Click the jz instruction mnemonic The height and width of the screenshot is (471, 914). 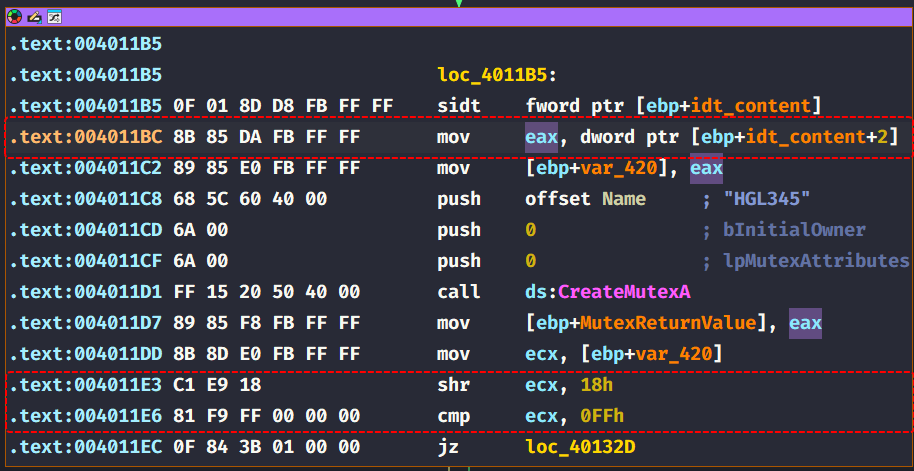click(x=449, y=447)
